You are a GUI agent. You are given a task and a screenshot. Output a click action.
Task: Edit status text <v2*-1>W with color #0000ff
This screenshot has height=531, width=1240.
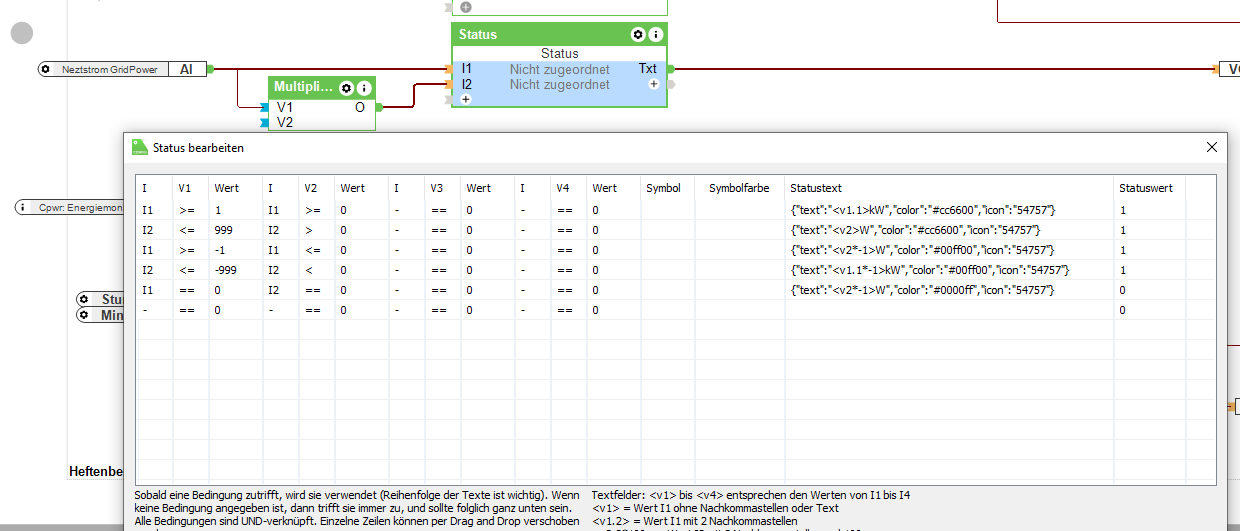[949, 290]
